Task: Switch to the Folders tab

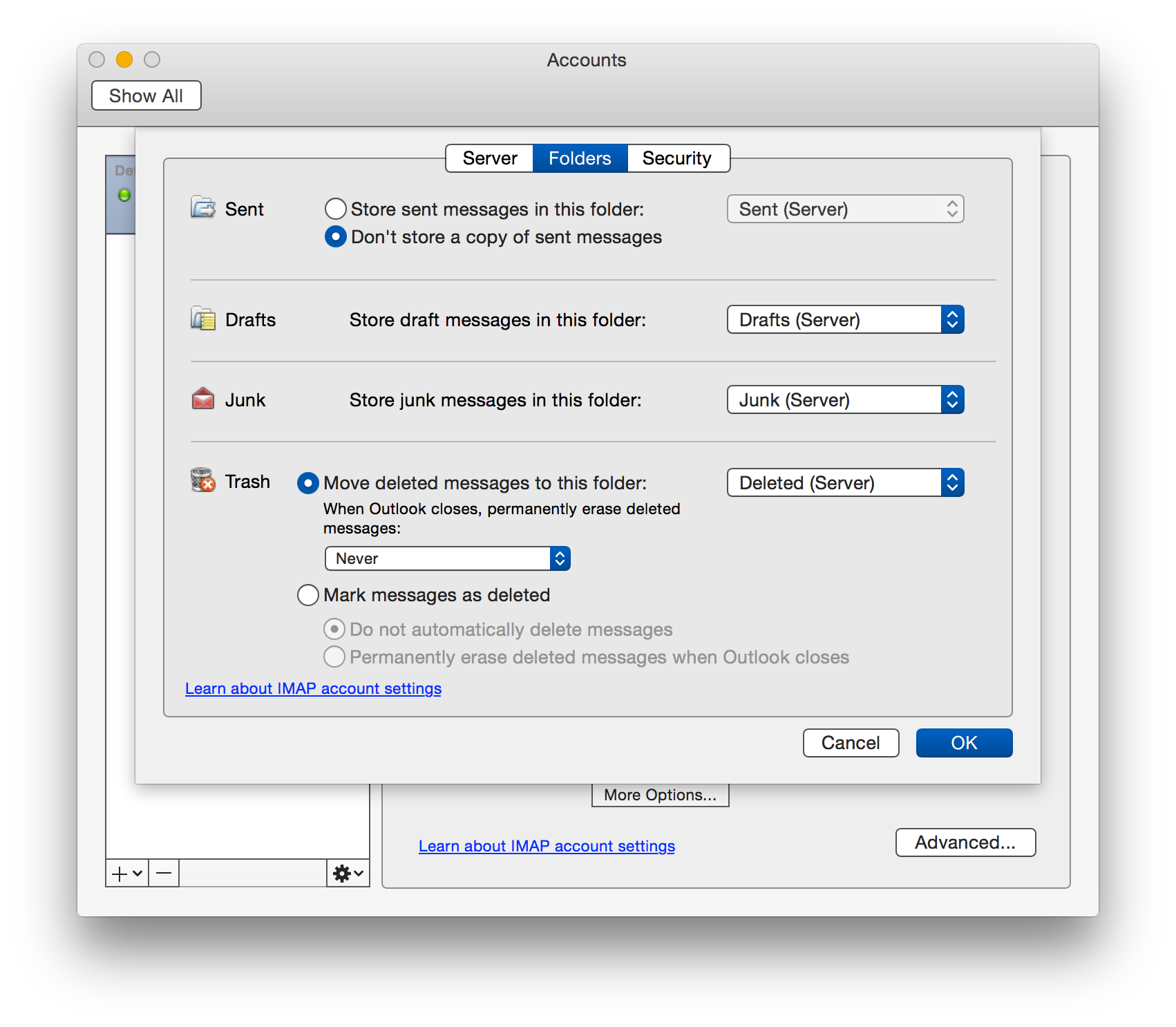Action: pyautogui.click(x=580, y=158)
